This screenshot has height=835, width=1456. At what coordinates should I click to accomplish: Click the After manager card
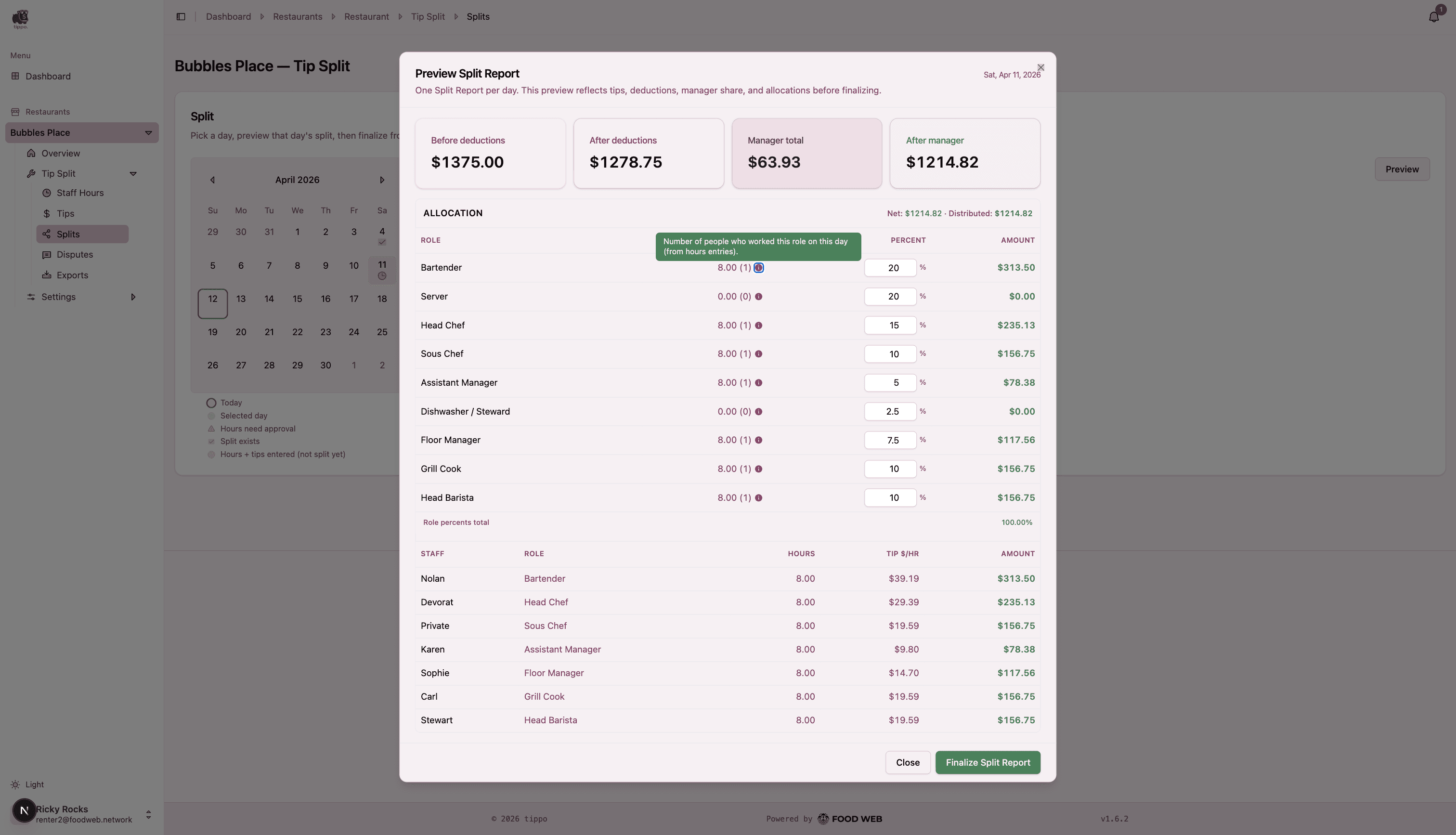click(x=965, y=153)
